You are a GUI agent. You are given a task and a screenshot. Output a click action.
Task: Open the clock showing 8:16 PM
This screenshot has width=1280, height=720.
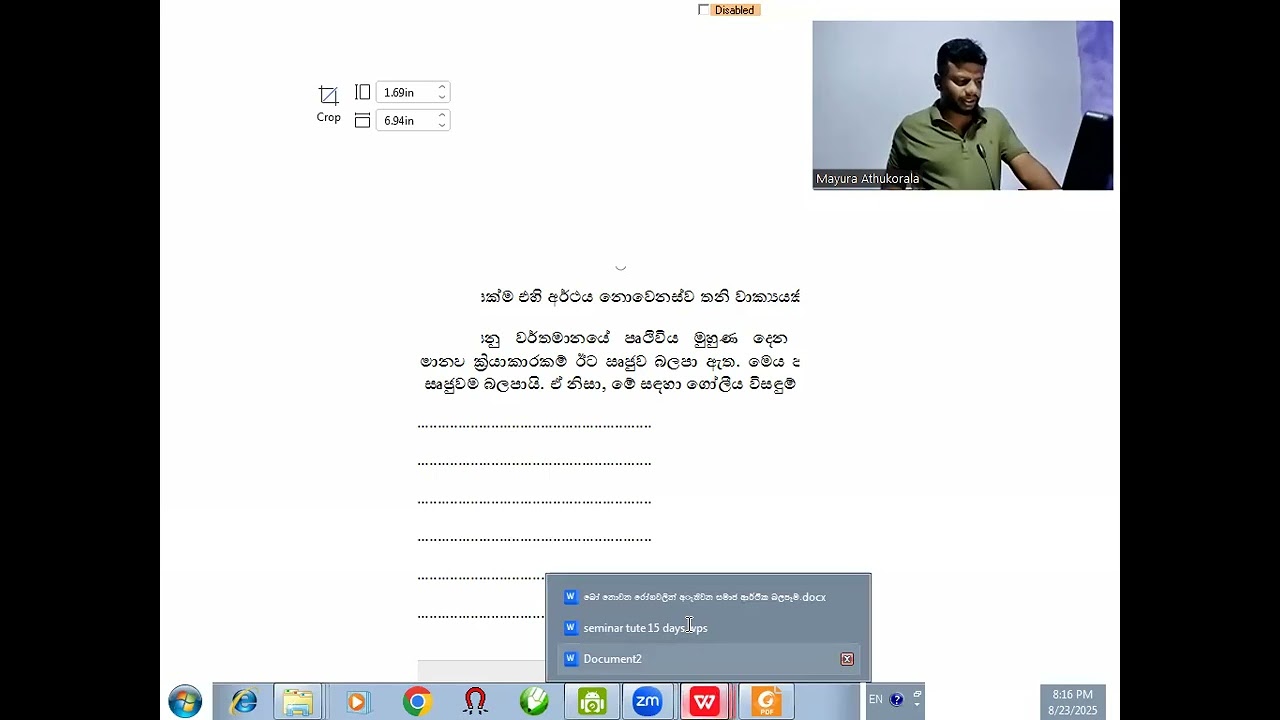click(x=1073, y=702)
